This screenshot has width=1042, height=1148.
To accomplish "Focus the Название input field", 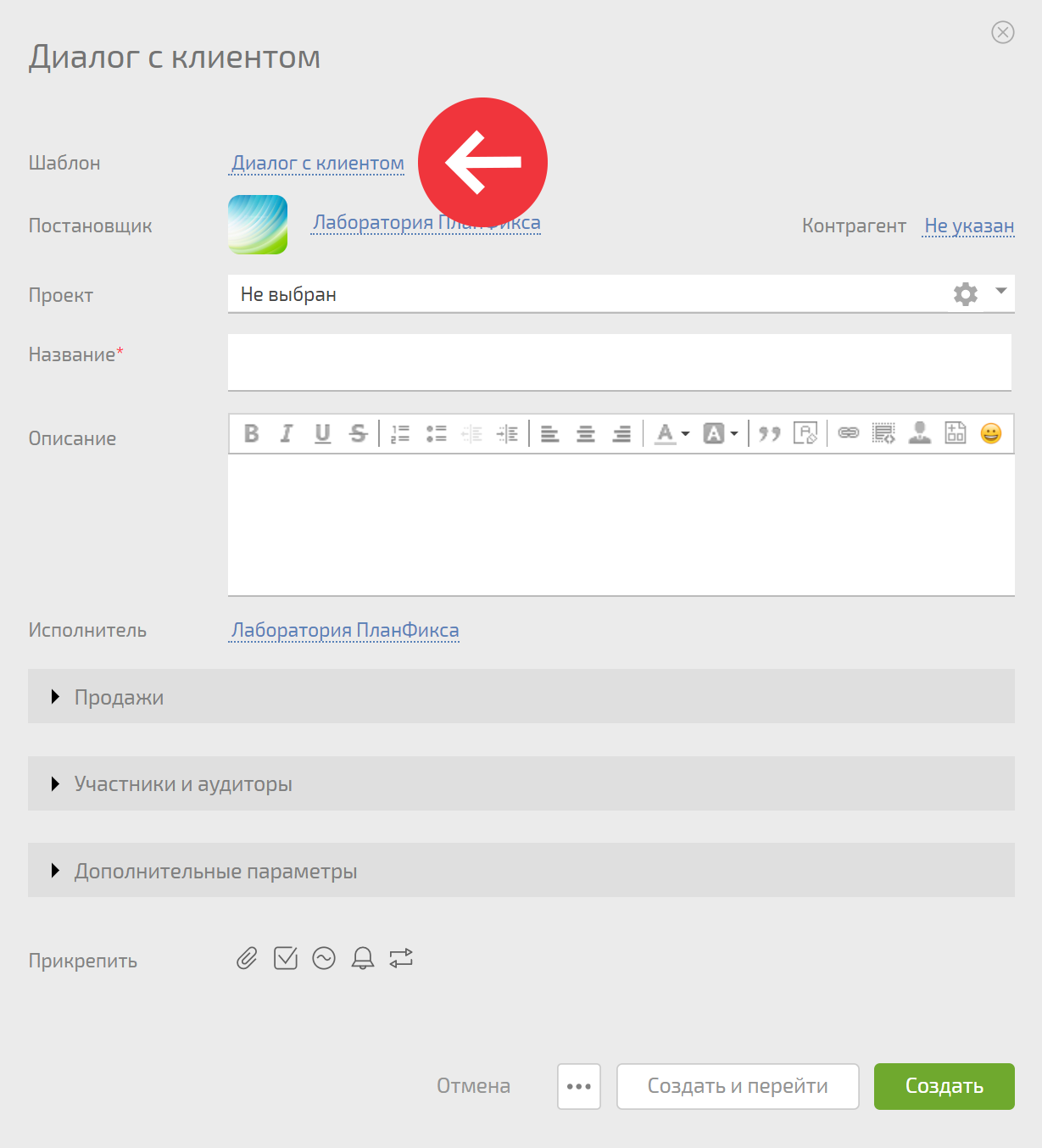I will 620,362.
